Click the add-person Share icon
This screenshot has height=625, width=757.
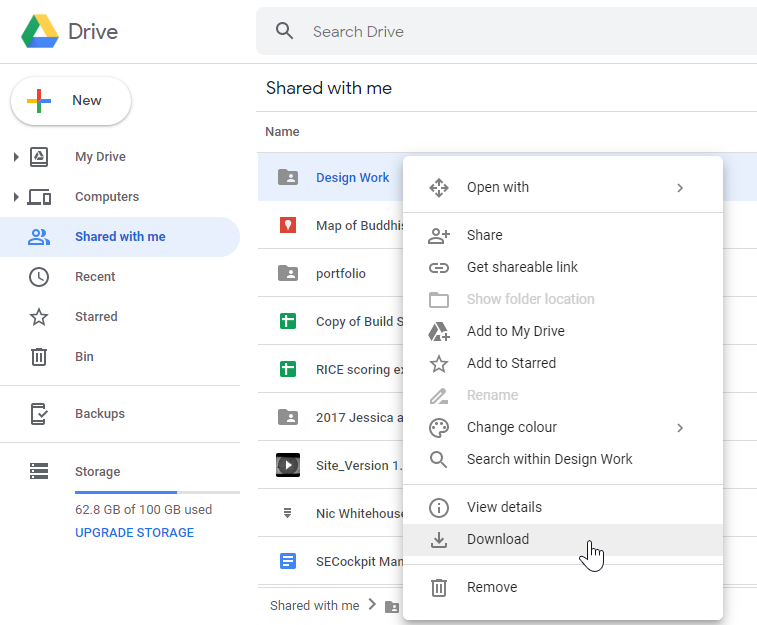coord(438,236)
